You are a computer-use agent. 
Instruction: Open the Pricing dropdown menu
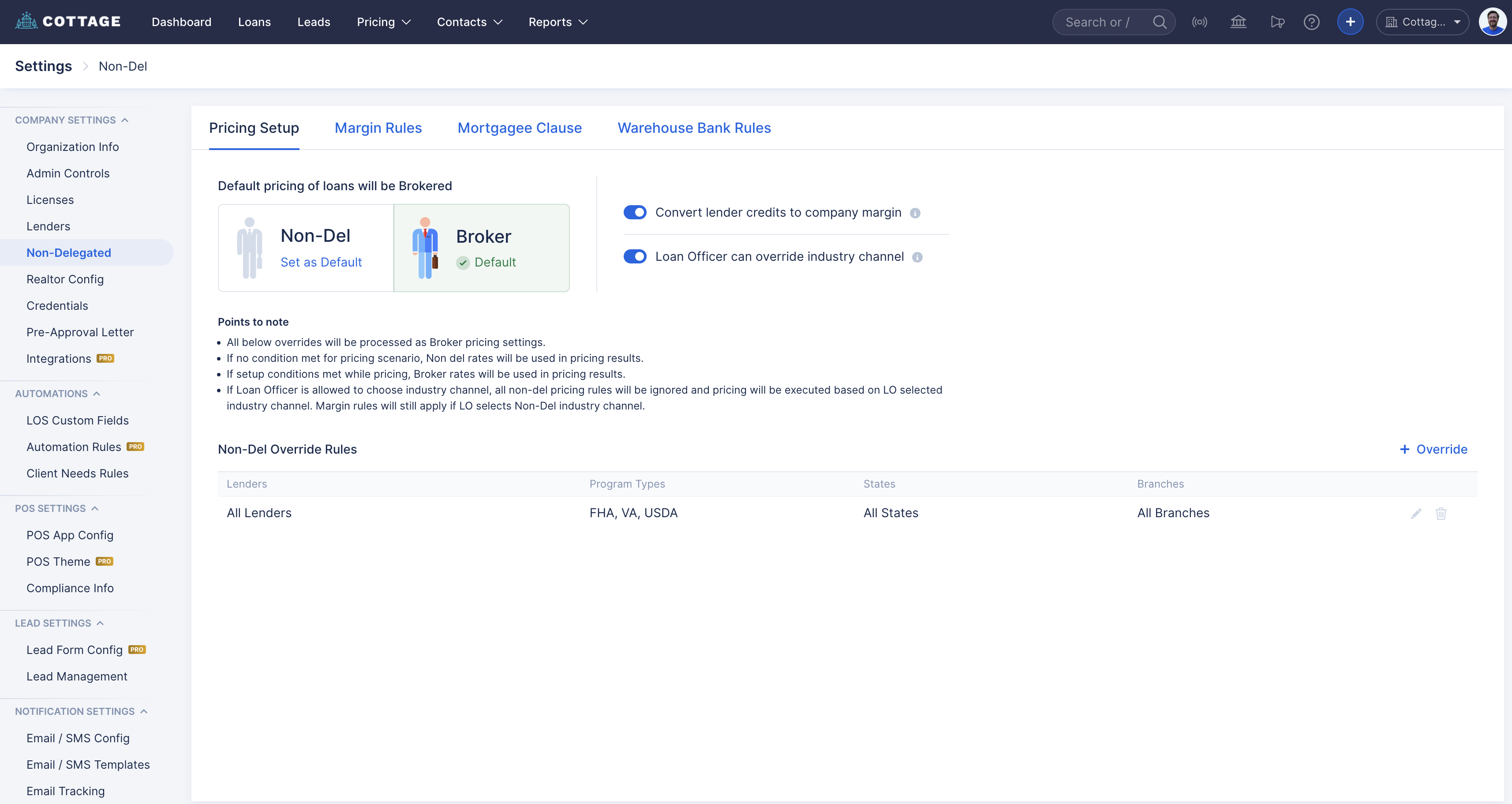(383, 22)
